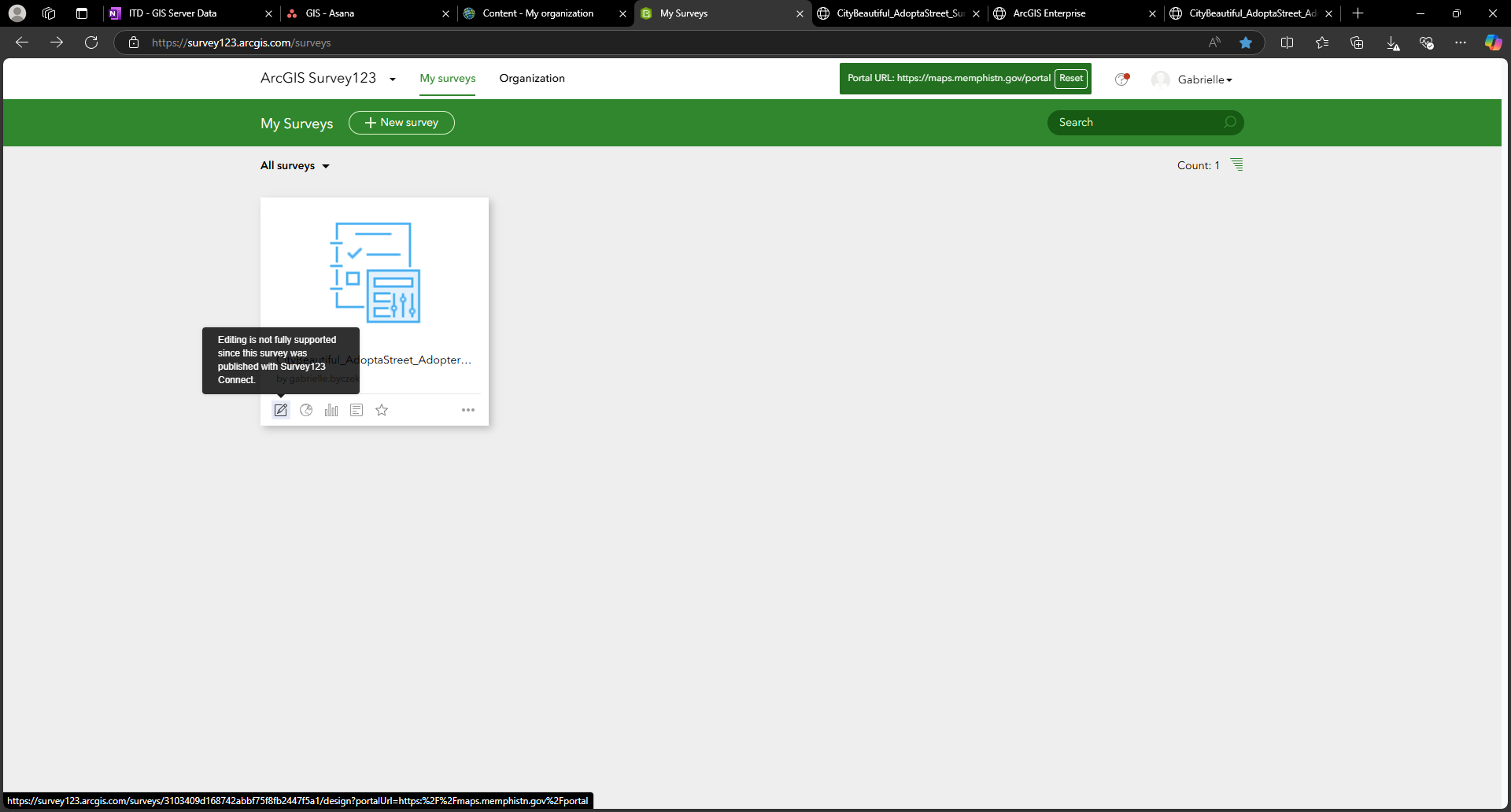Open the browser Split screen icon
The image size is (1511, 812).
click(1287, 42)
